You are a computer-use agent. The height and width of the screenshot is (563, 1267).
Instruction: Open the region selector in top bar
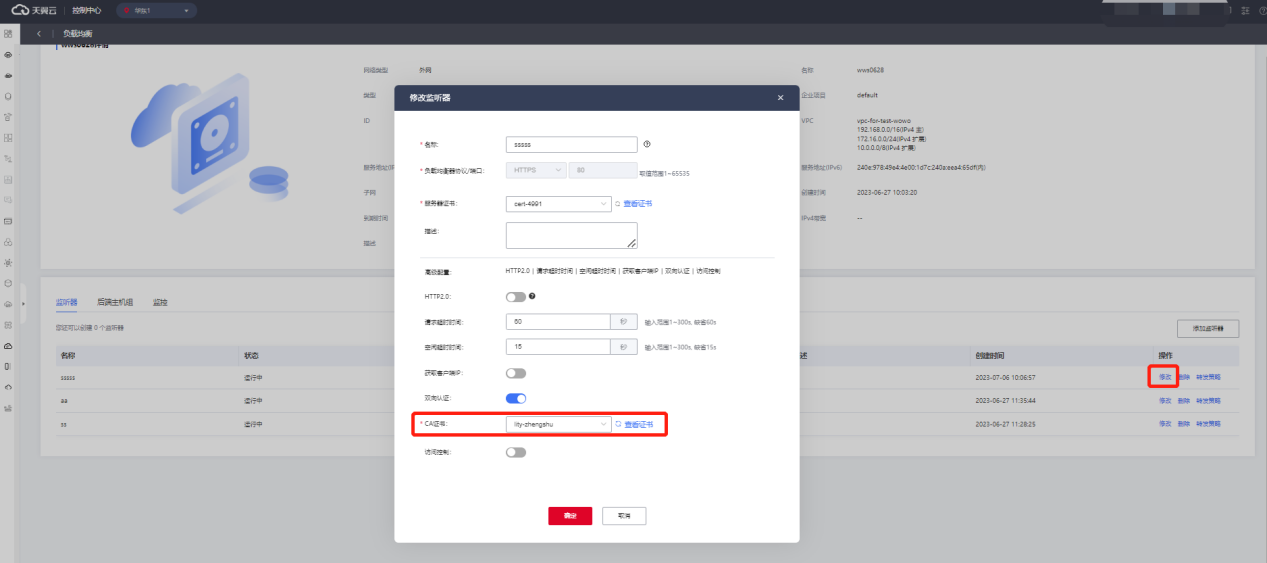tap(156, 10)
